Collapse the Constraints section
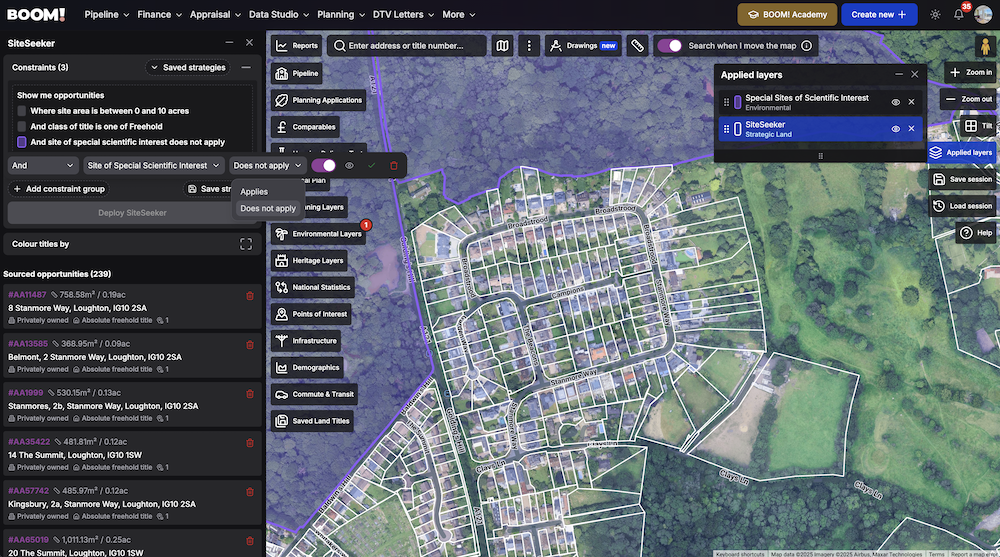1000x557 pixels. 246,68
